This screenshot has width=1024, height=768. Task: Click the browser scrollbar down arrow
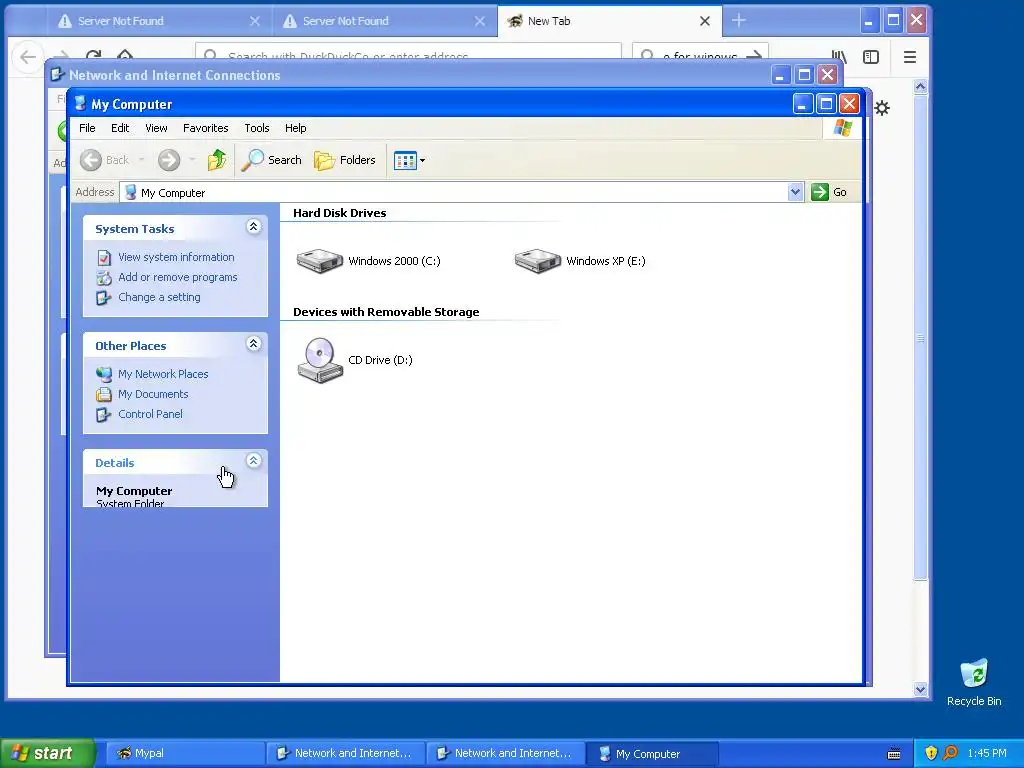point(920,688)
